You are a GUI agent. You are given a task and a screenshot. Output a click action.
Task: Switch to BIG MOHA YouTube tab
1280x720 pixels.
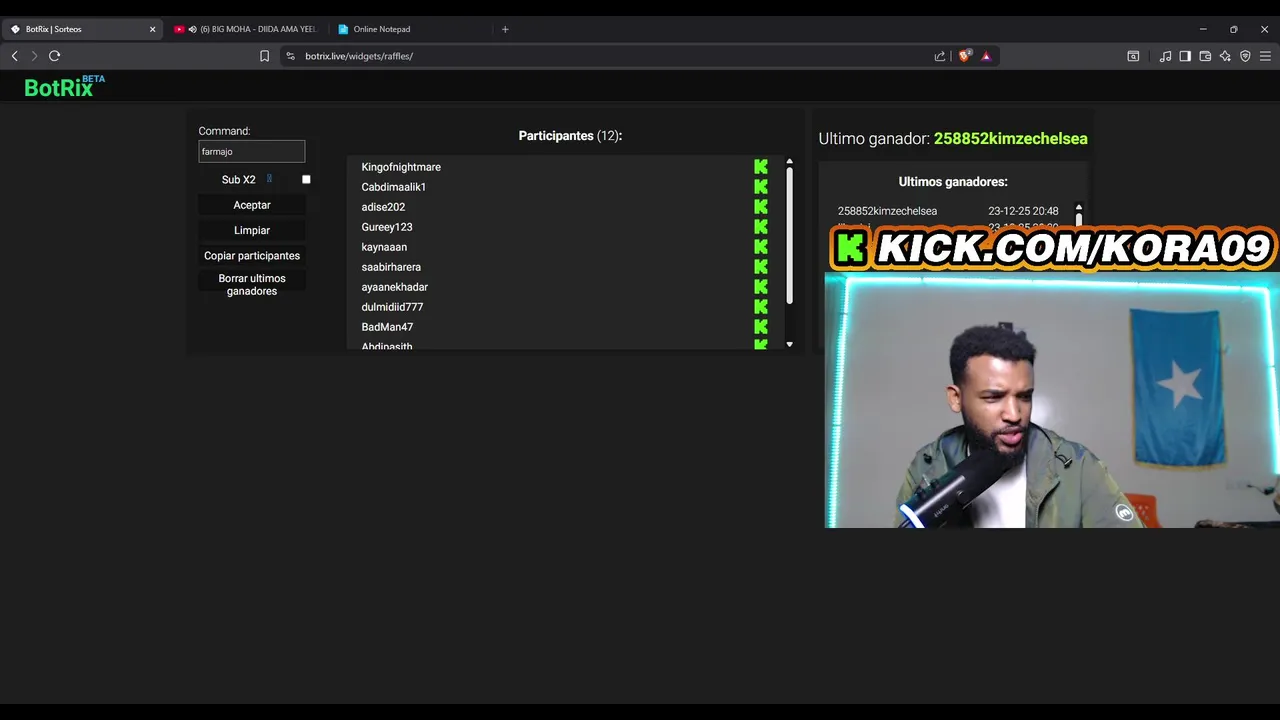(246, 29)
